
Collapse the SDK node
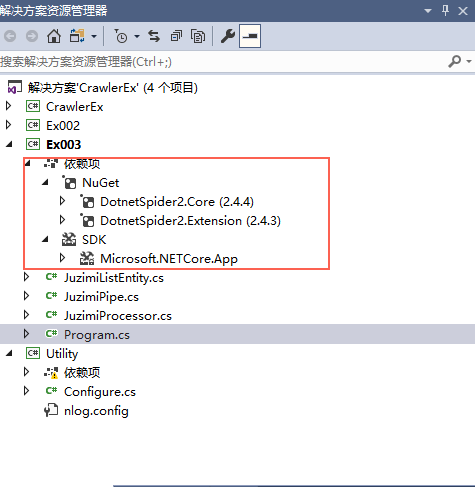point(45,239)
